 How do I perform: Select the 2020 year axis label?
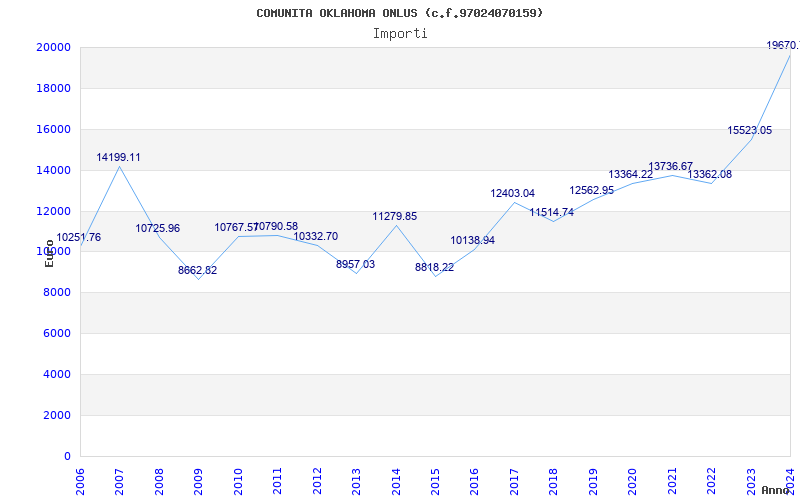(633, 482)
